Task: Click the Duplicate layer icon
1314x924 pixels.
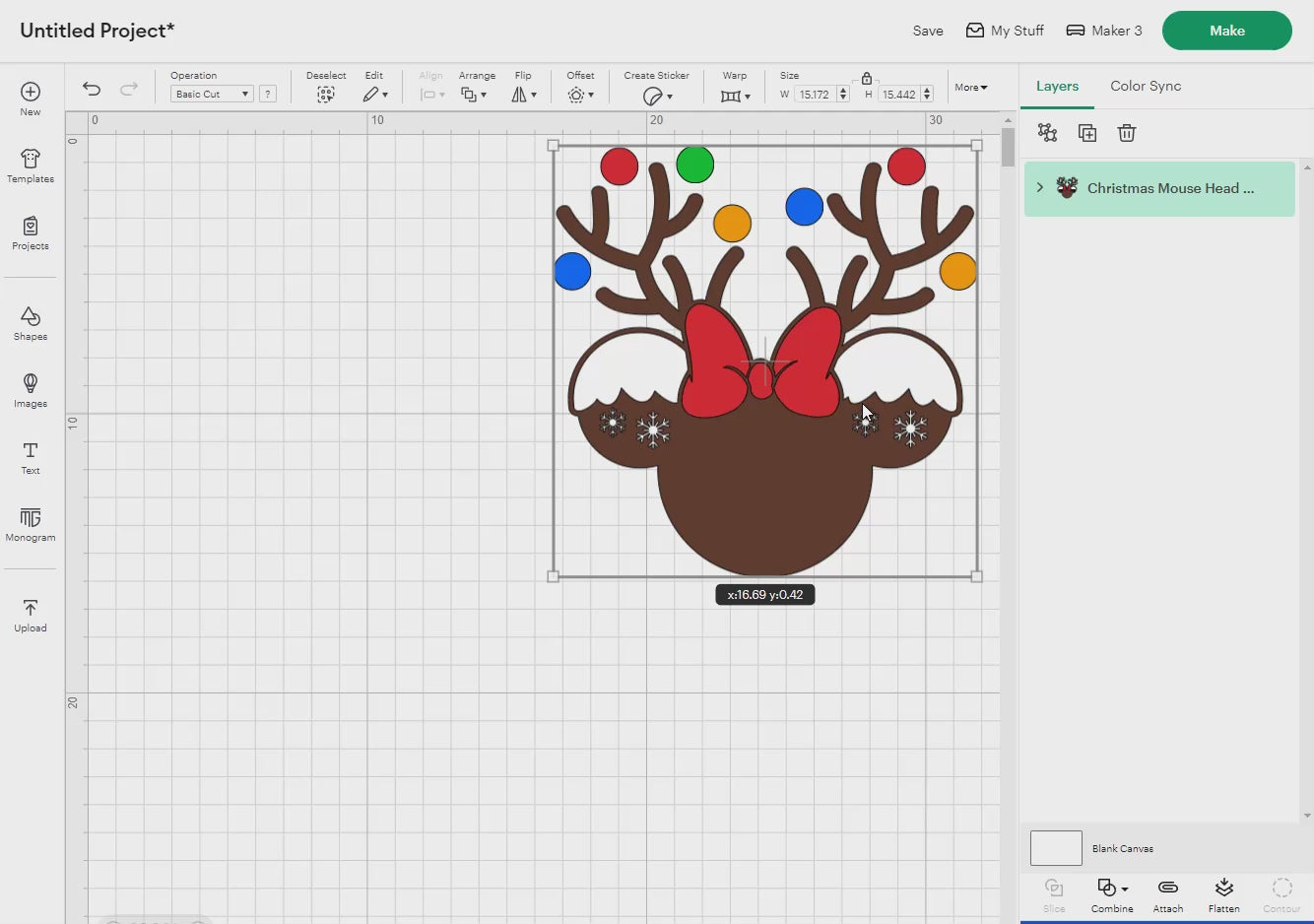Action: [x=1087, y=132]
